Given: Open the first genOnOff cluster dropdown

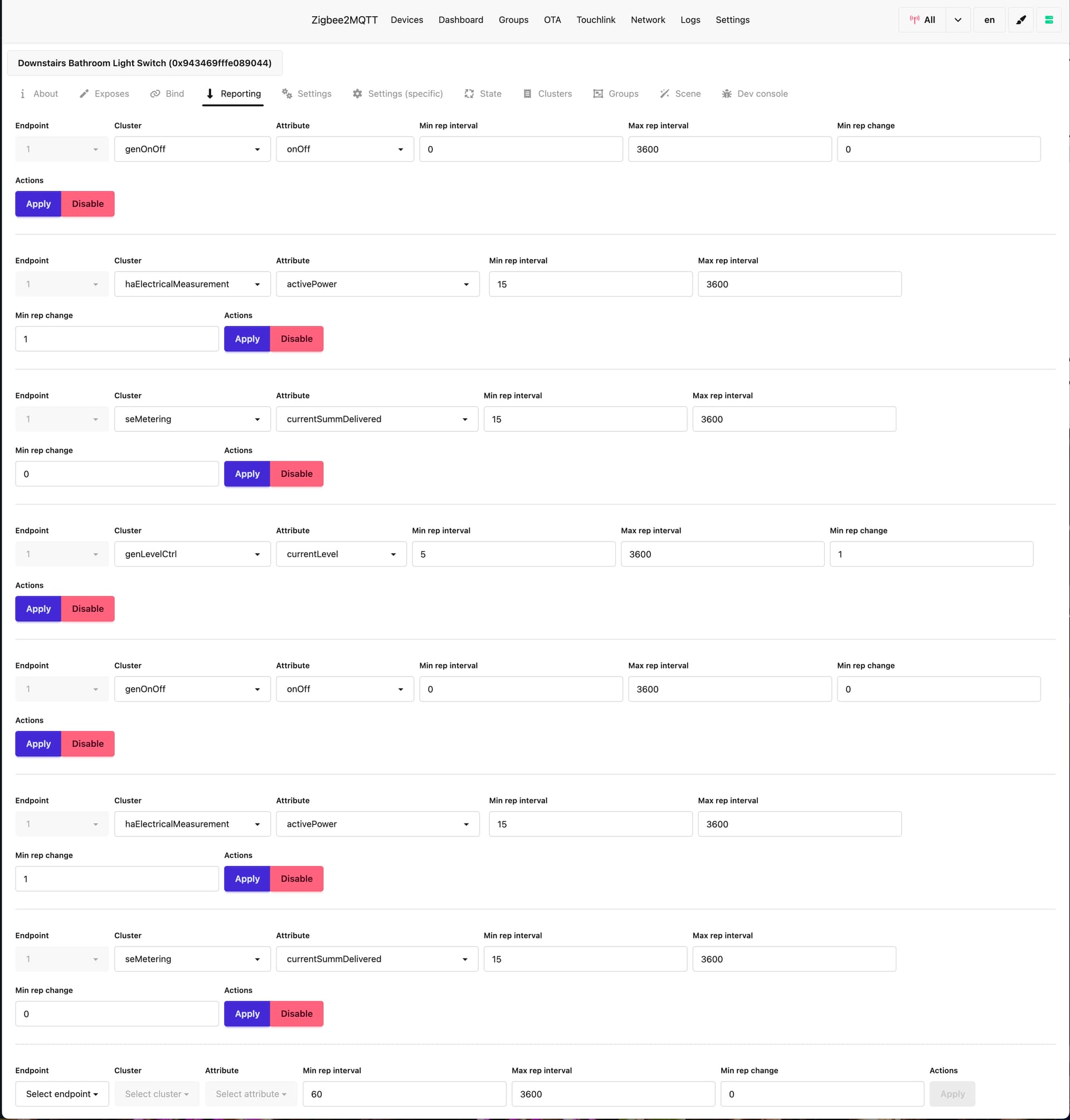Looking at the screenshot, I should click(192, 149).
